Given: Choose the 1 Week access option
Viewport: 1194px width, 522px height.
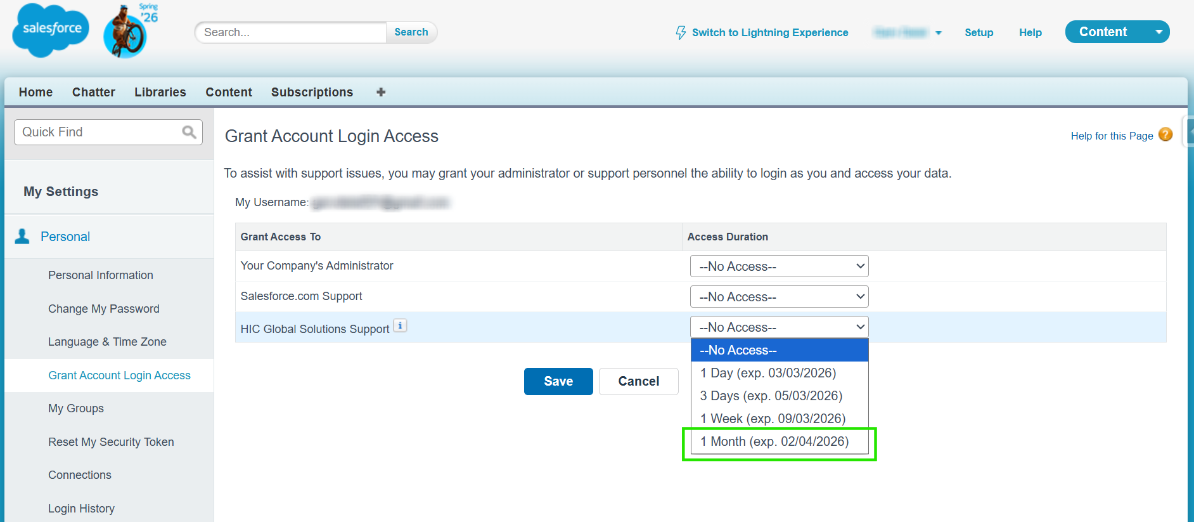Looking at the screenshot, I should [773, 419].
